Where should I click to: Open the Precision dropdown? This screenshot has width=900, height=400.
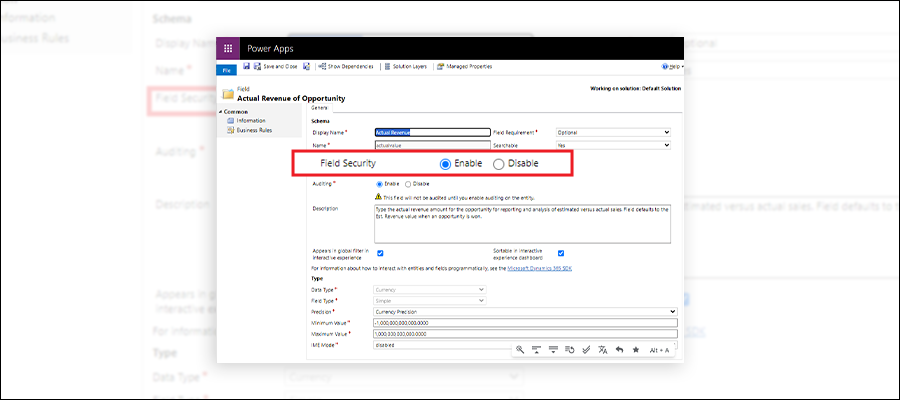pos(525,312)
